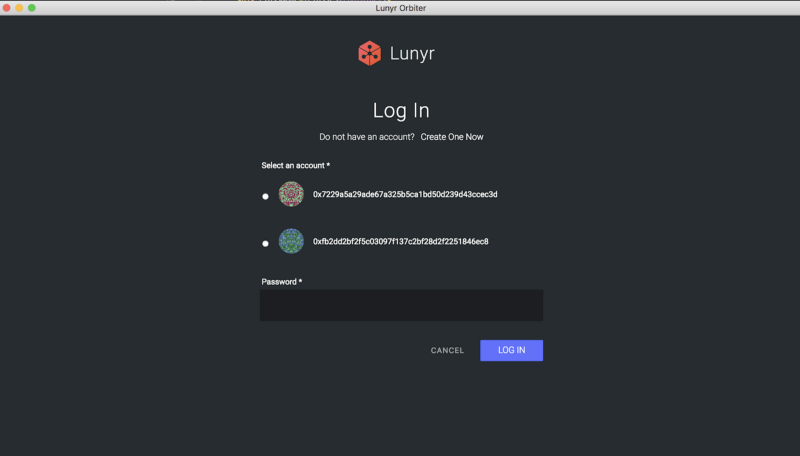
Task: Click the 'Password *' label
Action: (x=282, y=282)
